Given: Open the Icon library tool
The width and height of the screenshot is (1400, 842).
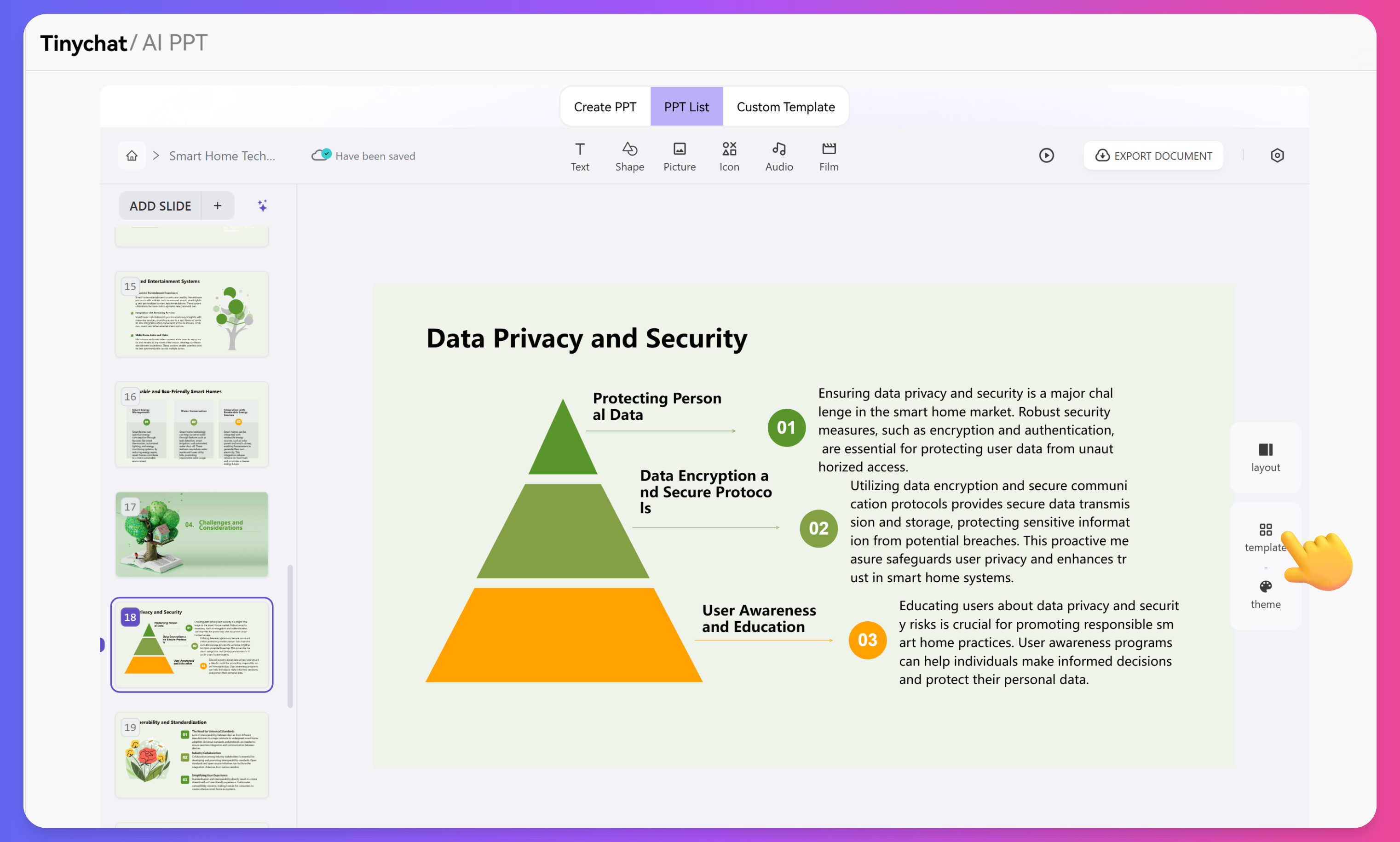Looking at the screenshot, I should click(729, 157).
